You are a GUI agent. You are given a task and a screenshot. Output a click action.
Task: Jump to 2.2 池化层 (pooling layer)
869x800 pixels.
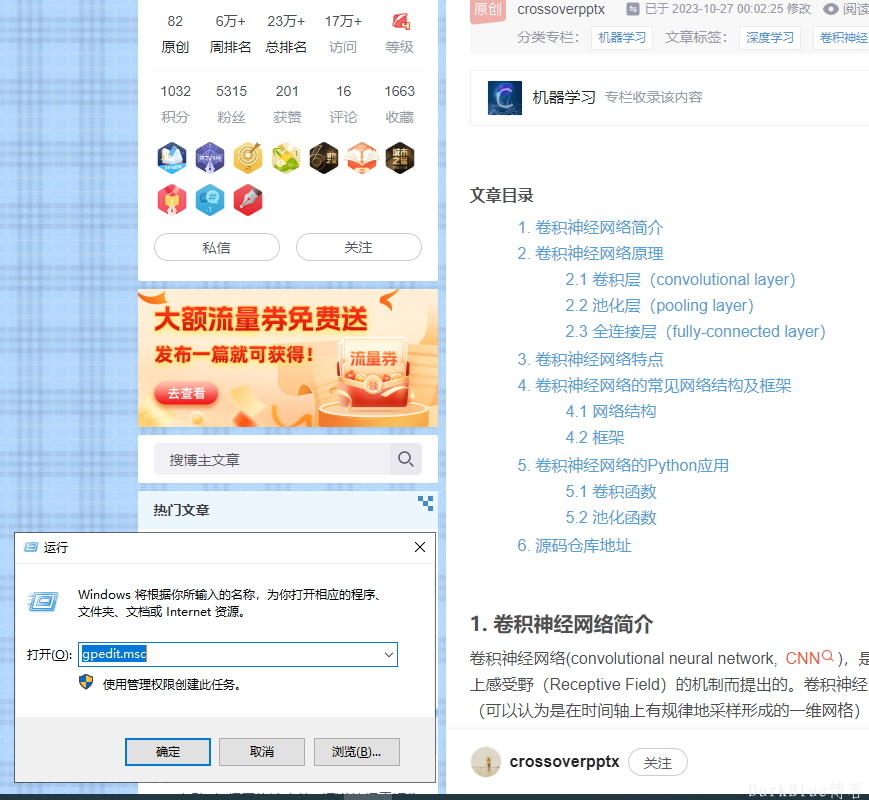click(x=660, y=305)
